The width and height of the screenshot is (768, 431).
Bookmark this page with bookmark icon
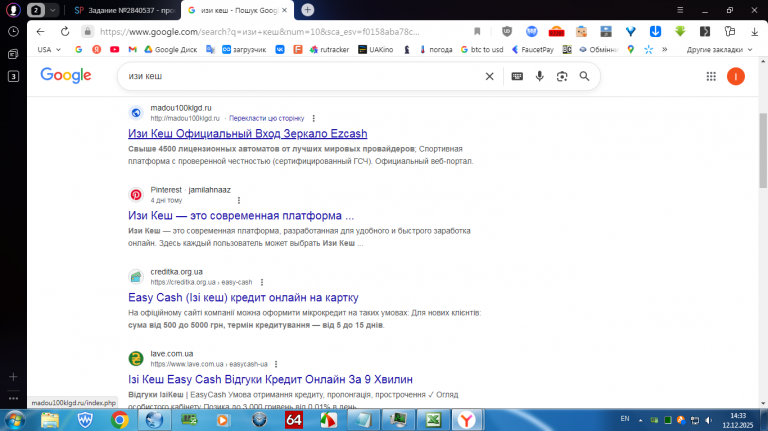click(477, 31)
